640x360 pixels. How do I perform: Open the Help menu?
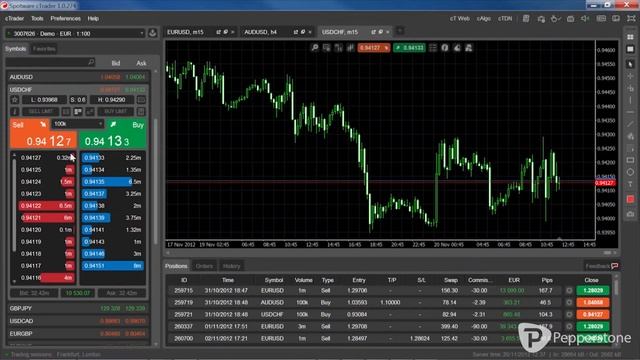(93, 18)
